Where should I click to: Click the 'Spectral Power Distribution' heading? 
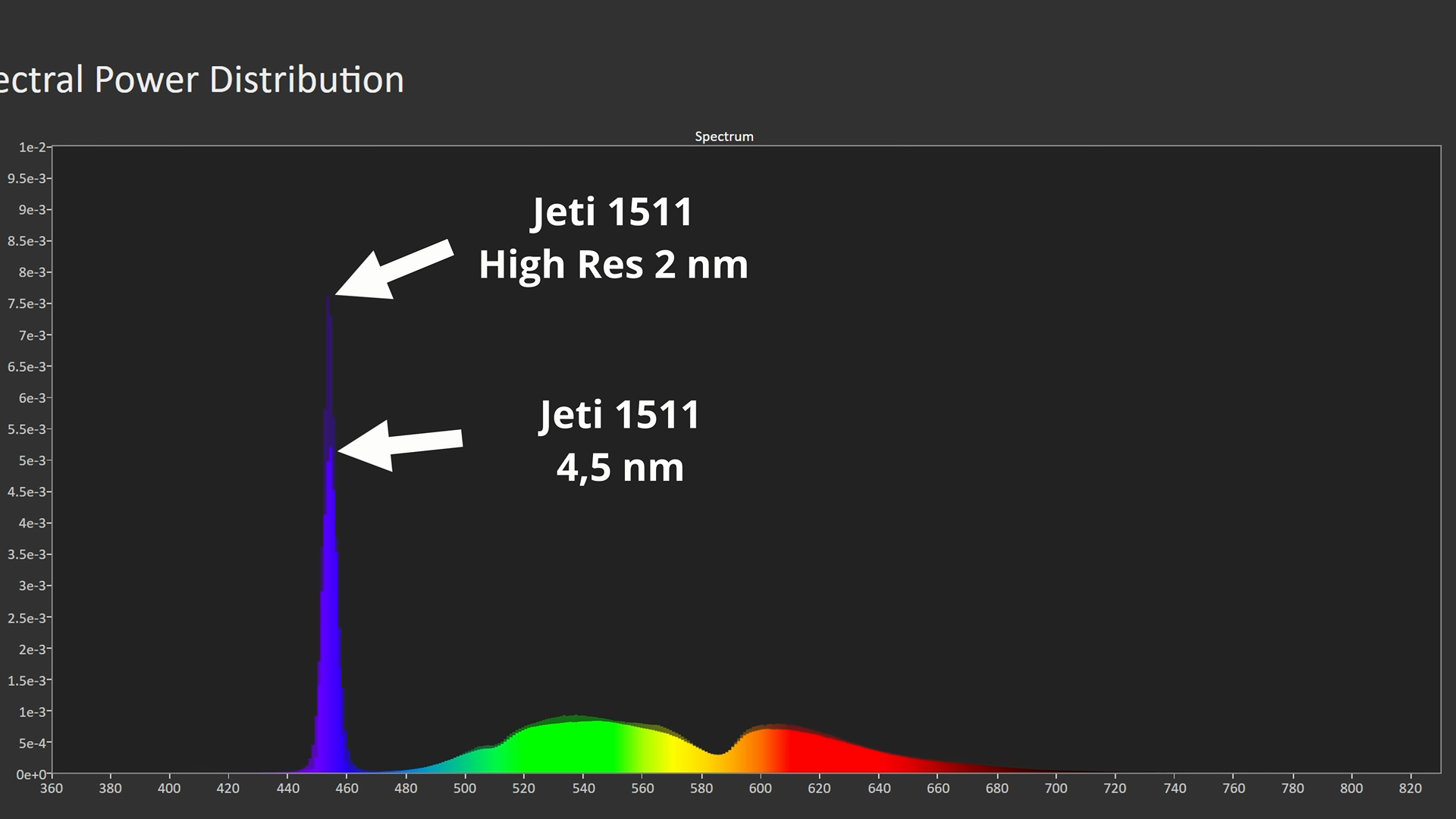pos(202,80)
